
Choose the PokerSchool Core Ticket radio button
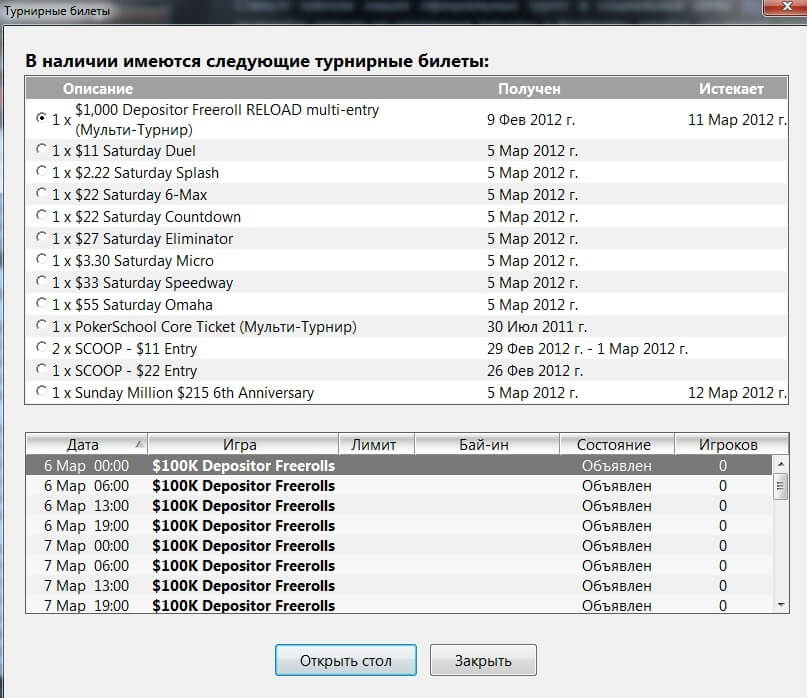click(x=41, y=325)
